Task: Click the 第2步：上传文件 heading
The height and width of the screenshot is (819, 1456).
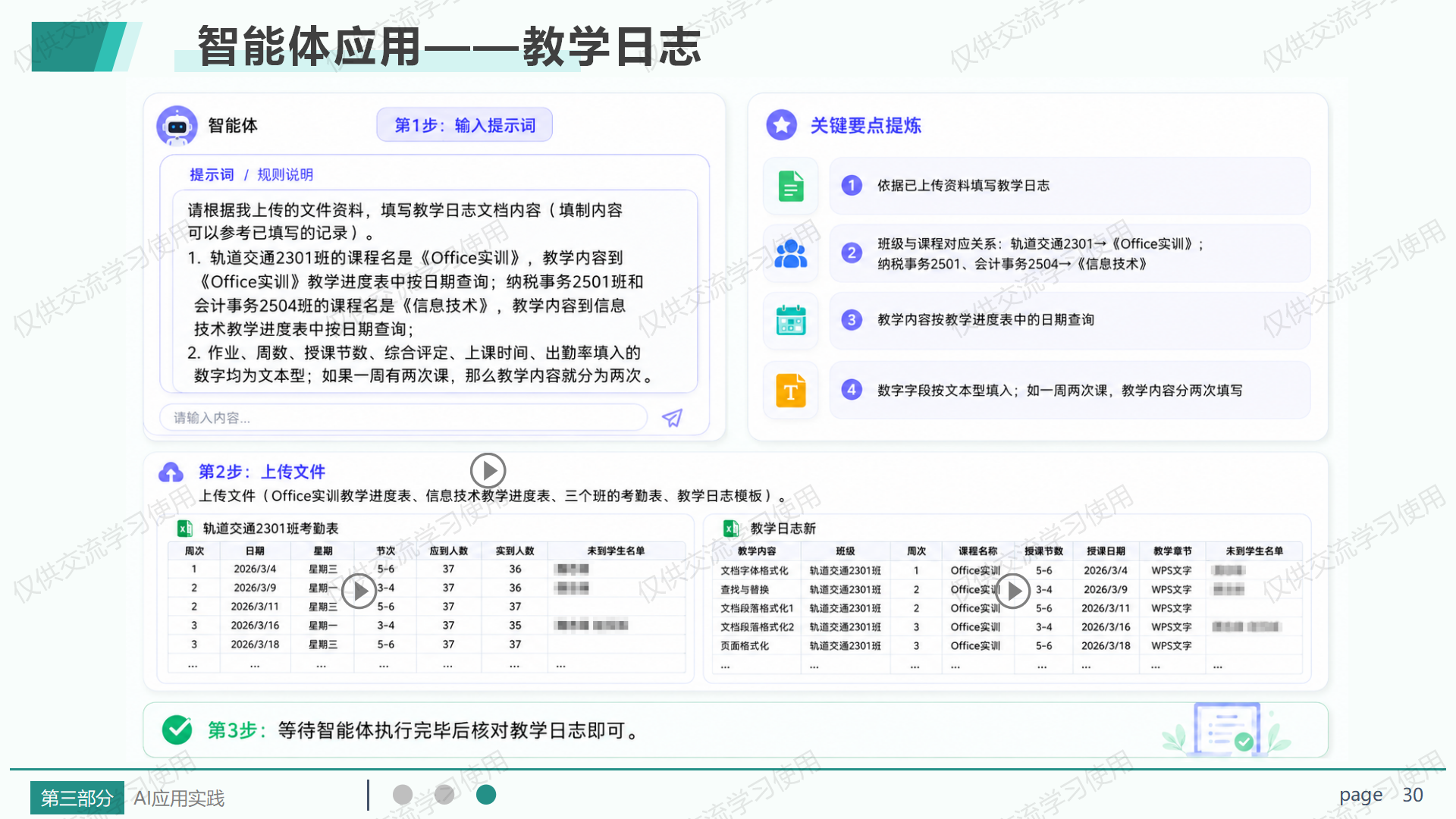Action: (262, 472)
